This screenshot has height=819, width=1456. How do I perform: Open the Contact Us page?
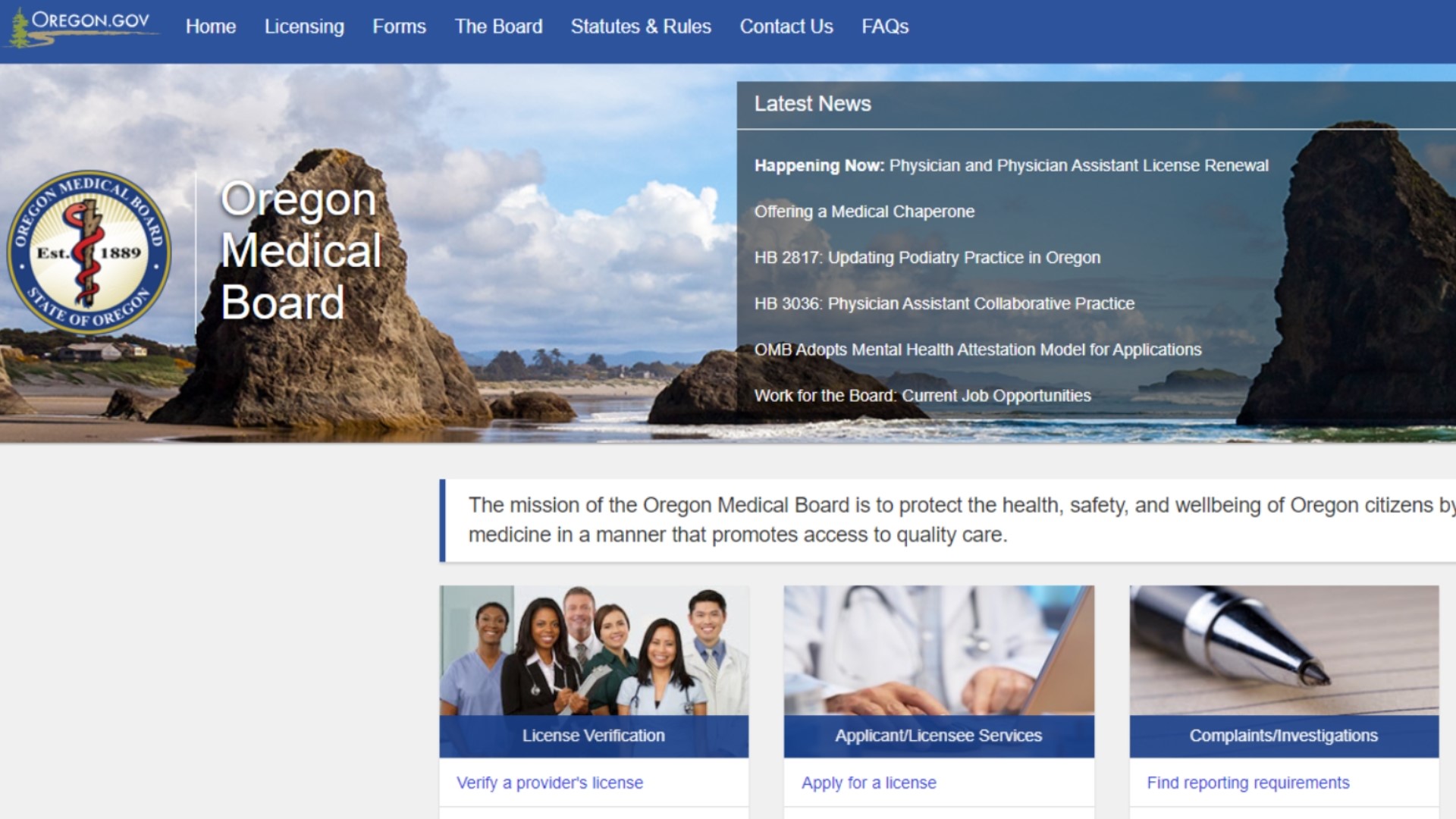point(786,27)
